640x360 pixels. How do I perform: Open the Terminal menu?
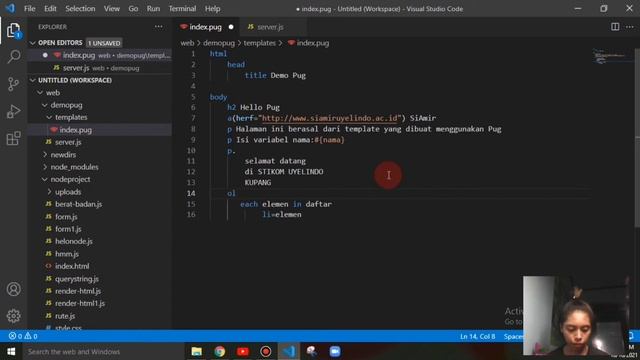click(182, 9)
